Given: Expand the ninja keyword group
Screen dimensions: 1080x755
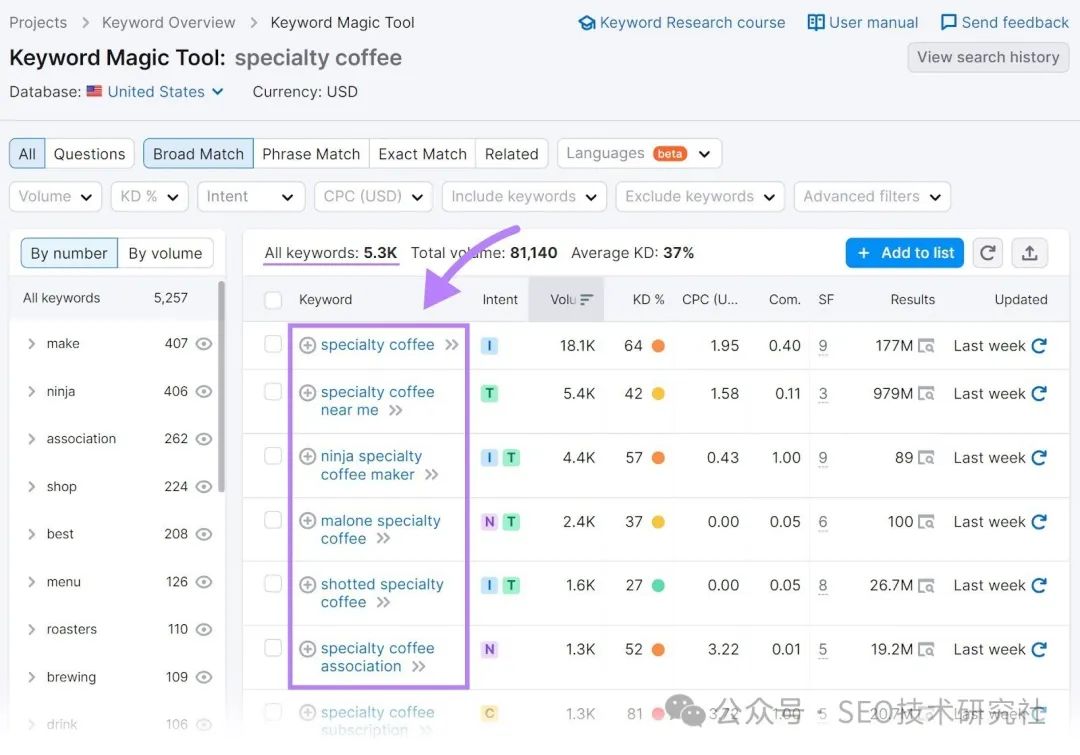Looking at the screenshot, I should (x=32, y=392).
